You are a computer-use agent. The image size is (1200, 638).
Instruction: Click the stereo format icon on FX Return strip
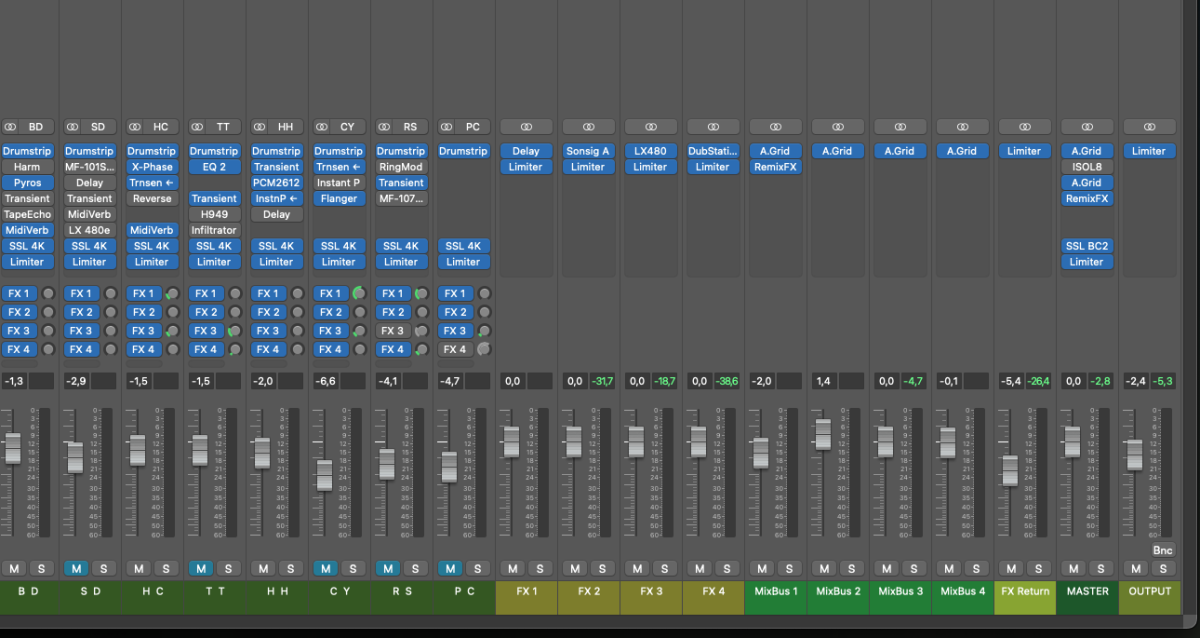(x=1024, y=127)
